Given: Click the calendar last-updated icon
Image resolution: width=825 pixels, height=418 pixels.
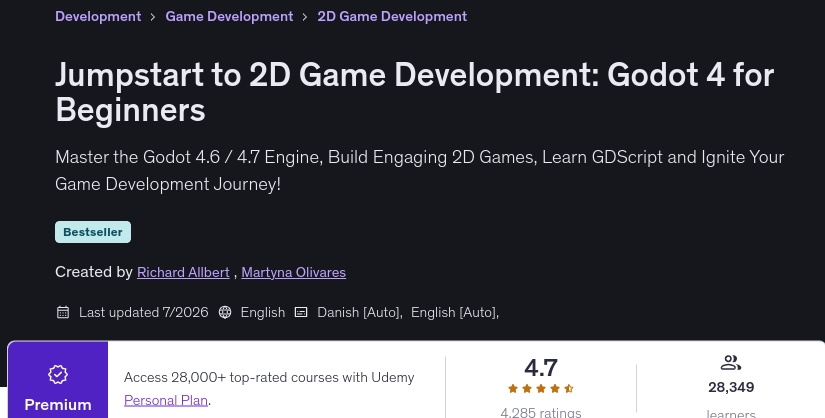Looking at the screenshot, I should [x=63, y=312].
